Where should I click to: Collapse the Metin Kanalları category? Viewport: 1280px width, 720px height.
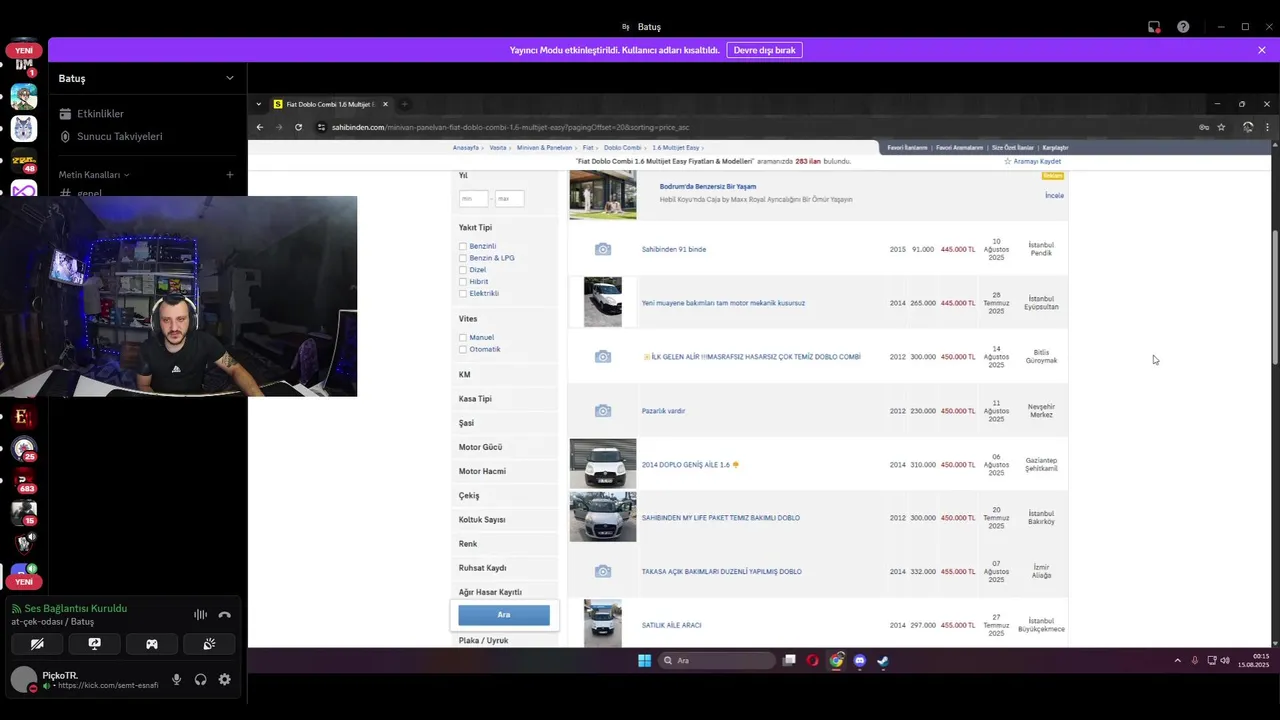93,175
